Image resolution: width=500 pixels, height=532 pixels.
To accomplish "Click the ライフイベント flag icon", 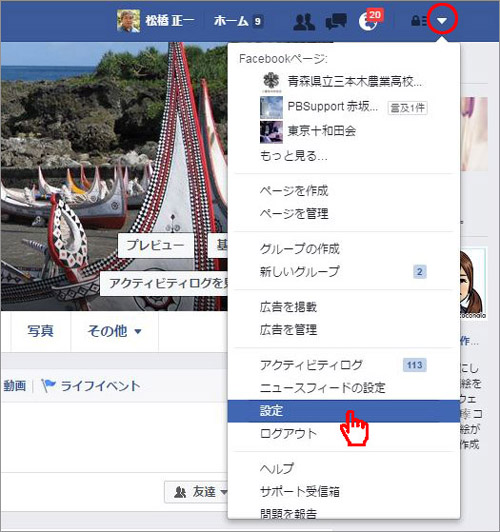I will click(48, 386).
